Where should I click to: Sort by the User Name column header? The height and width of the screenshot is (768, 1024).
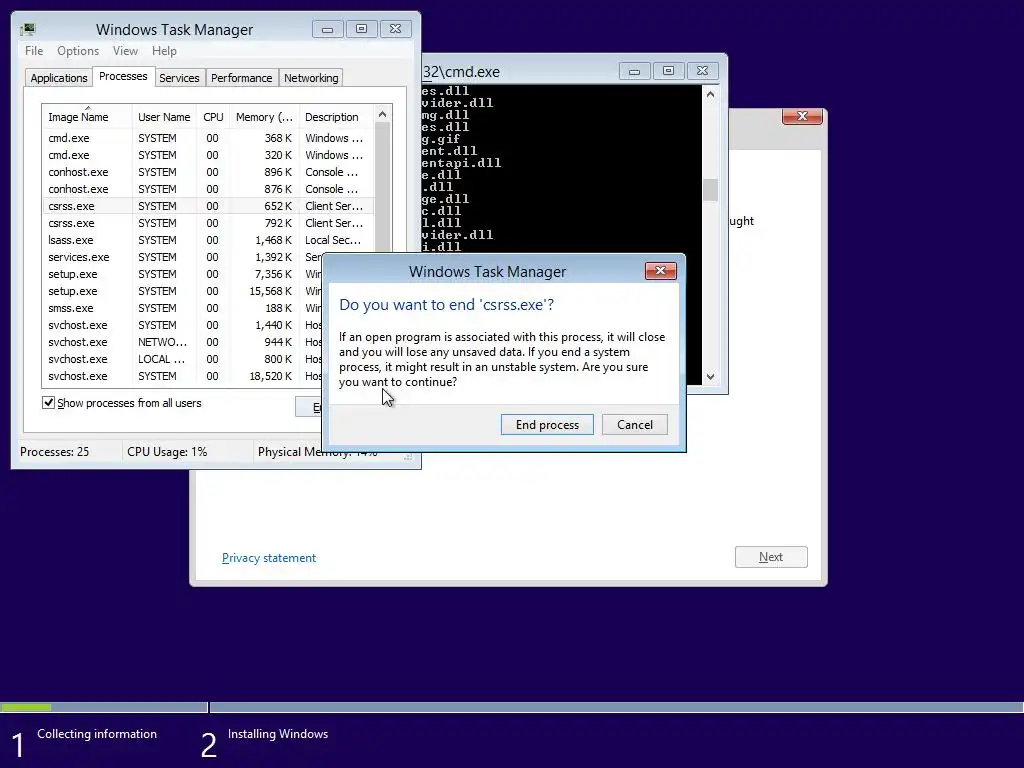[x=164, y=117]
